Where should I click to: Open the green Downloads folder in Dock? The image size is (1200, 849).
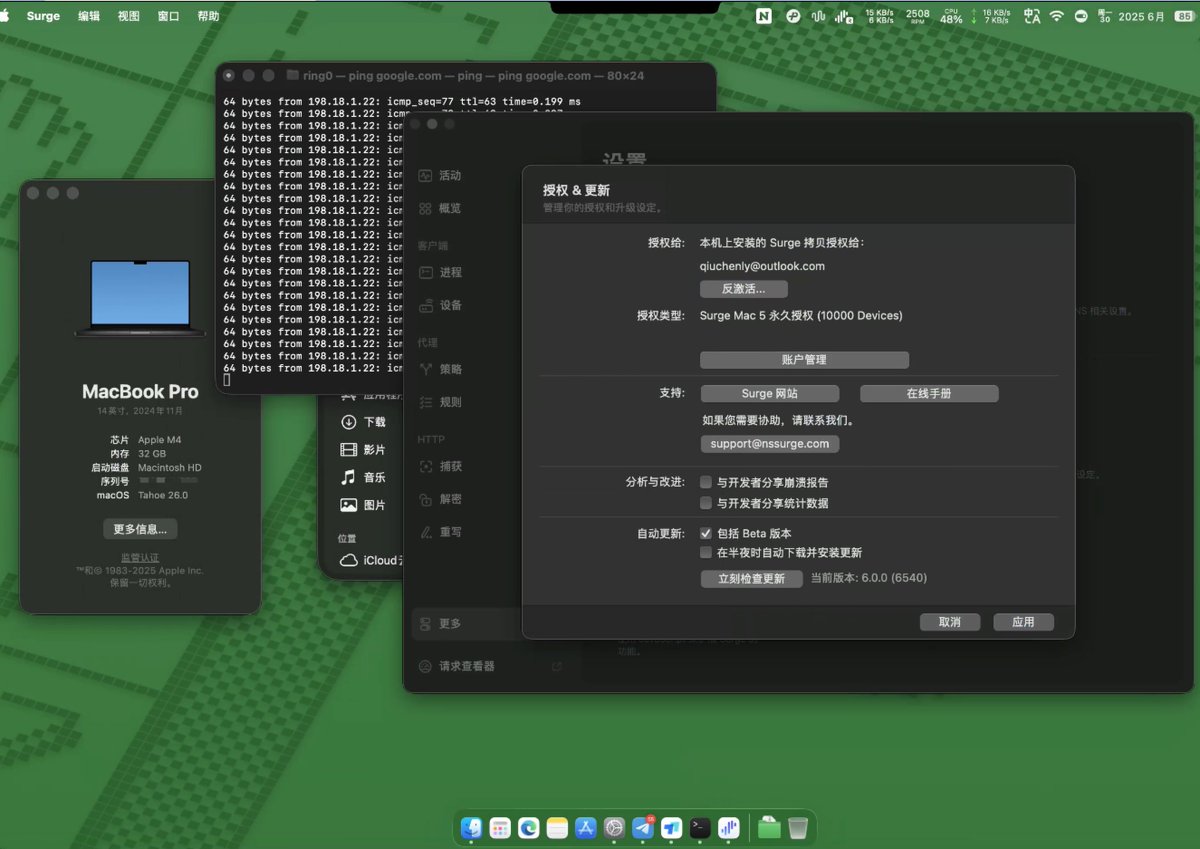pos(768,828)
